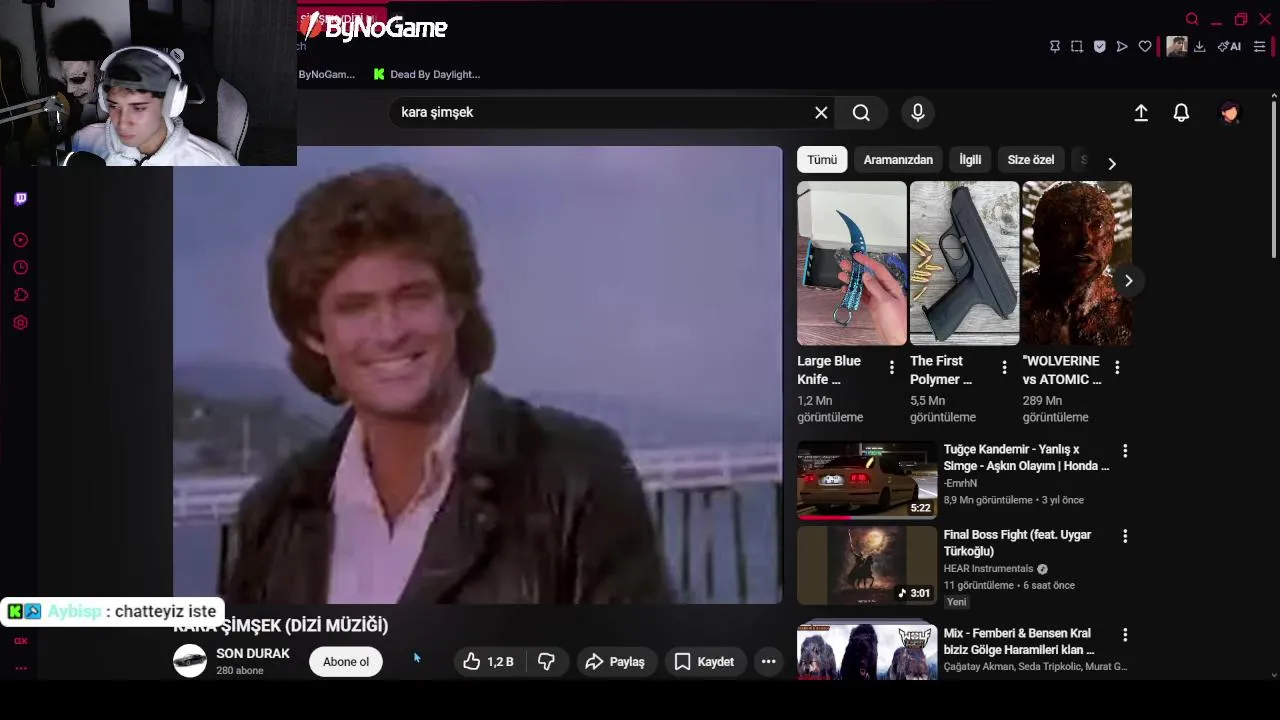Subscribe with the 'Abone ol' button
This screenshot has height=720, width=1280.
(346, 662)
